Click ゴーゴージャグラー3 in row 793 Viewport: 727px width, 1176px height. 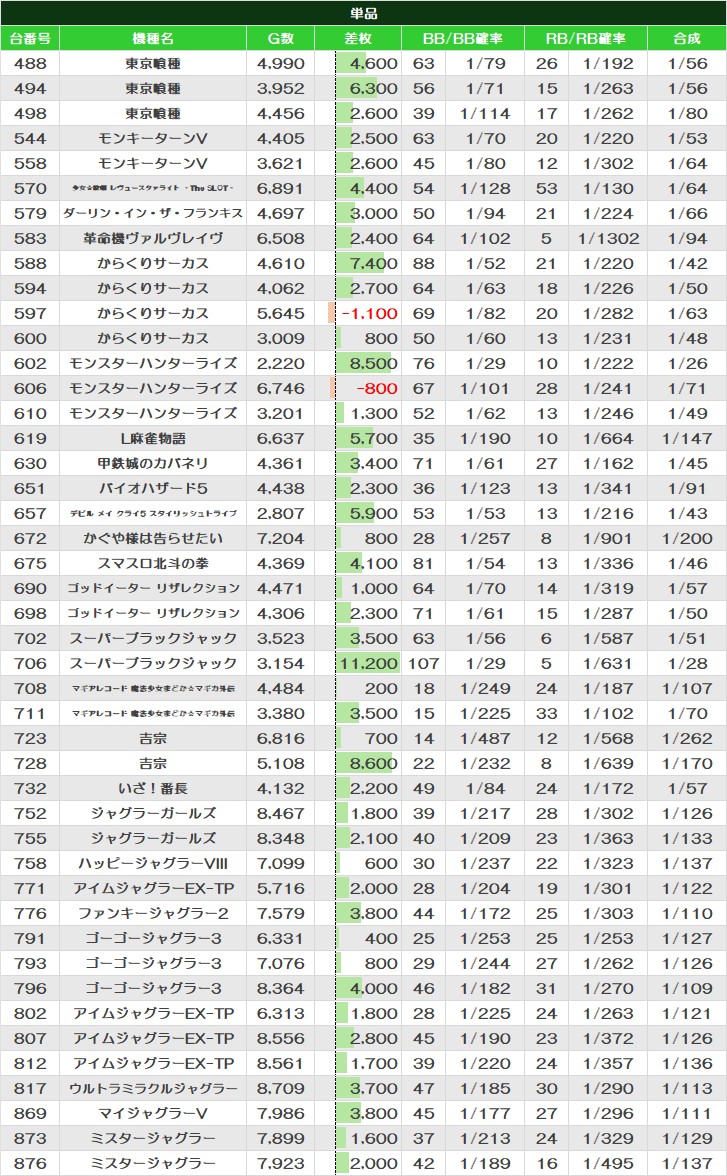[153, 963]
